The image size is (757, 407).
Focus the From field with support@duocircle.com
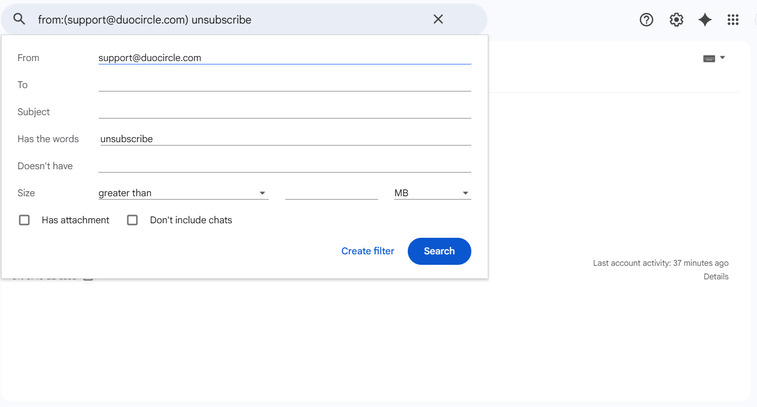tap(284, 58)
